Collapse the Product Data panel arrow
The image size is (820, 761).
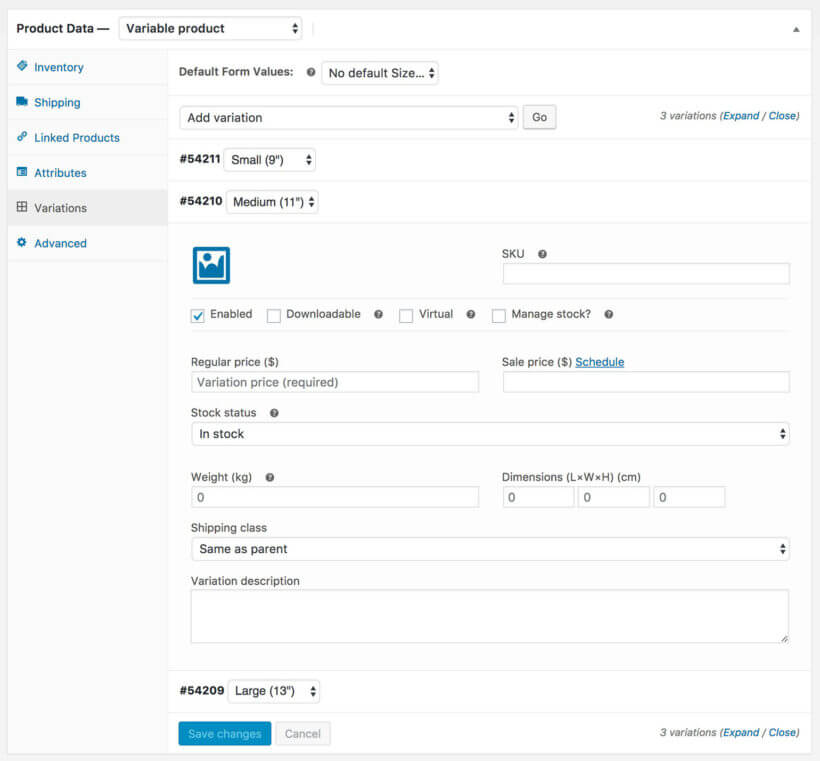[x=797, y=30]
